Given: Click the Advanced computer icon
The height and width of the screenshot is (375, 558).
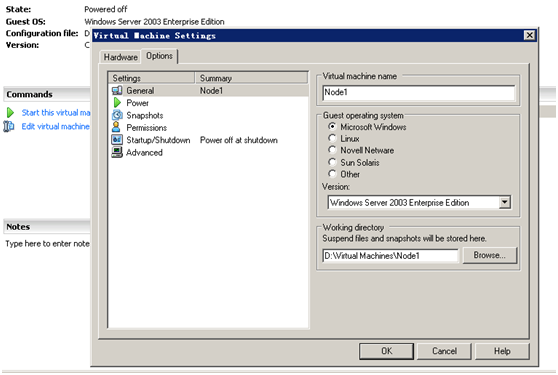Looking at the screenshot, I should pos(117,152).
